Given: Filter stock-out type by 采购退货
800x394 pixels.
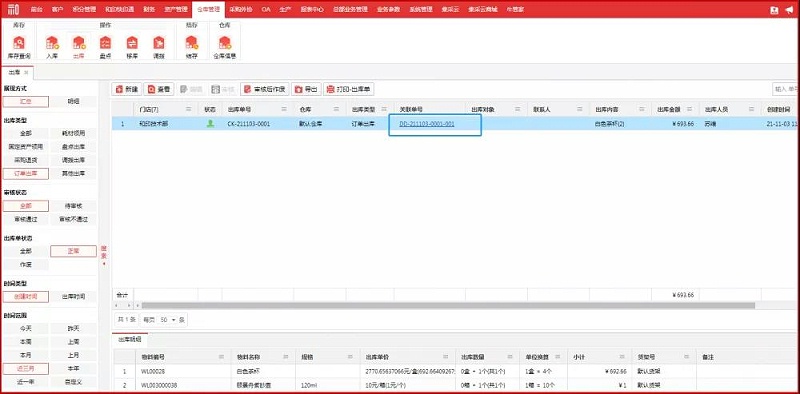Looking at the screenshot, I should [26, 160].
